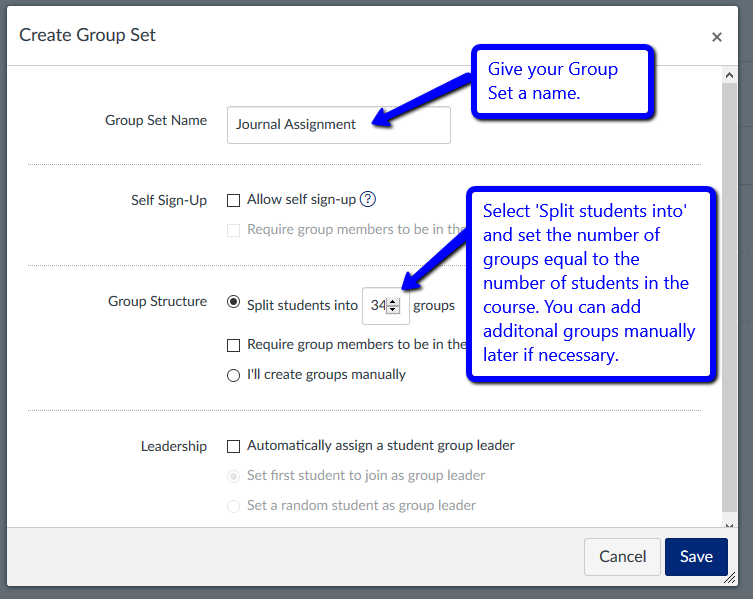Click the Group Set Name text field

338,125
